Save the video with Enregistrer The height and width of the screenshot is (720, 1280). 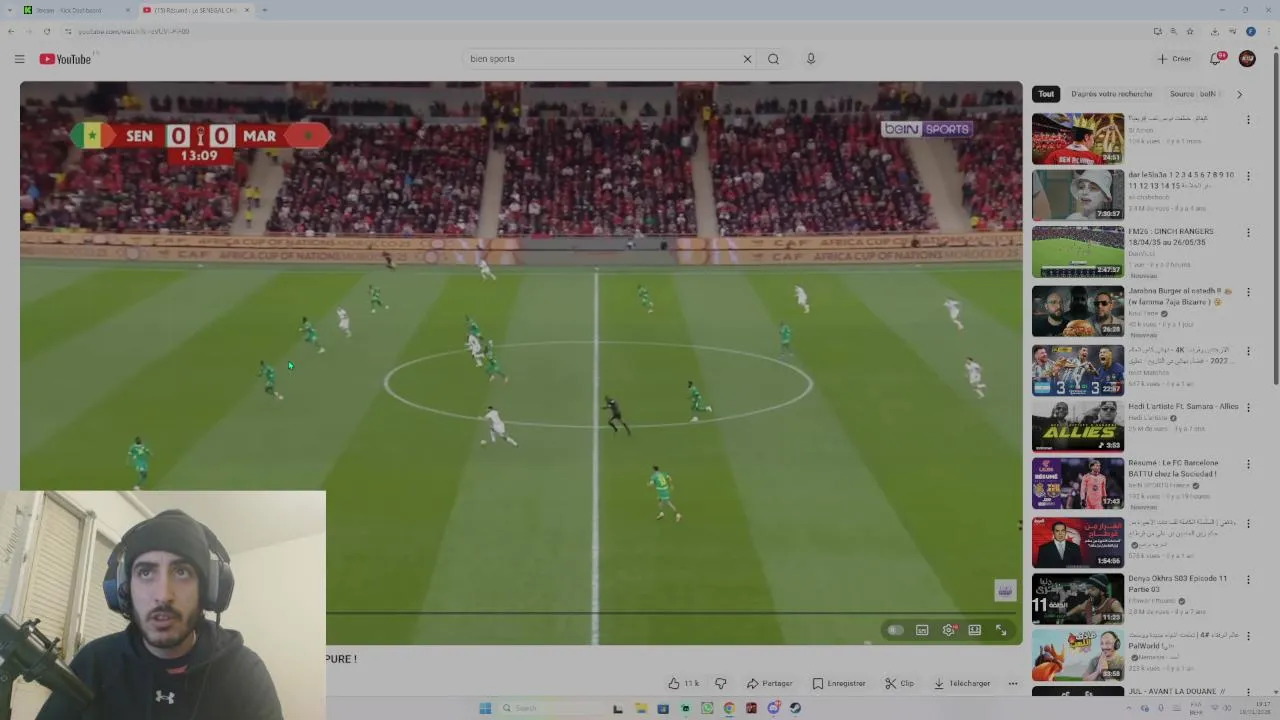tap(839, 684)
